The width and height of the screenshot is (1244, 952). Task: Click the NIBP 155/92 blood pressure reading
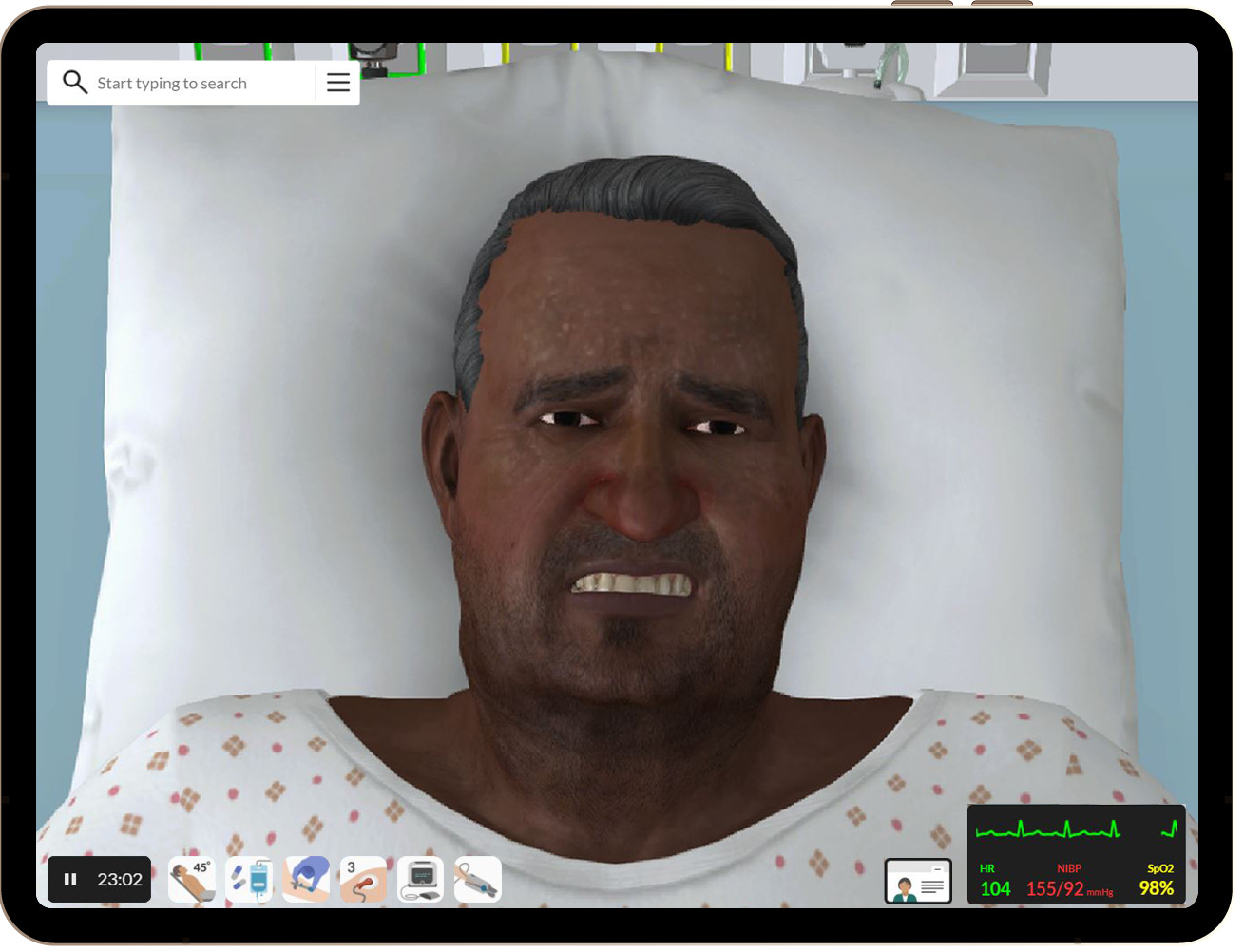coord(1055,888)
